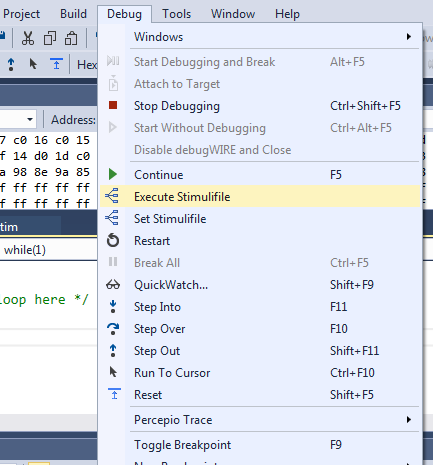Open the Tools menu

[x=176, y=14]
